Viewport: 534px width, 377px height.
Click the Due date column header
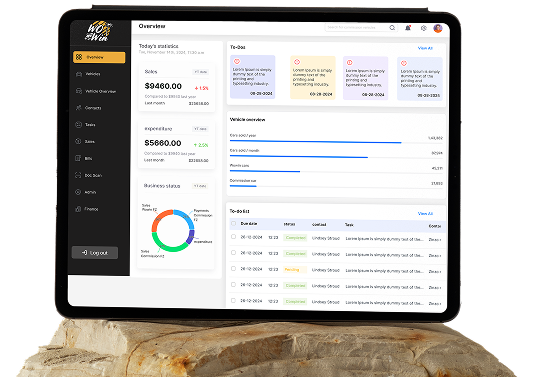[x=249, y=224]
